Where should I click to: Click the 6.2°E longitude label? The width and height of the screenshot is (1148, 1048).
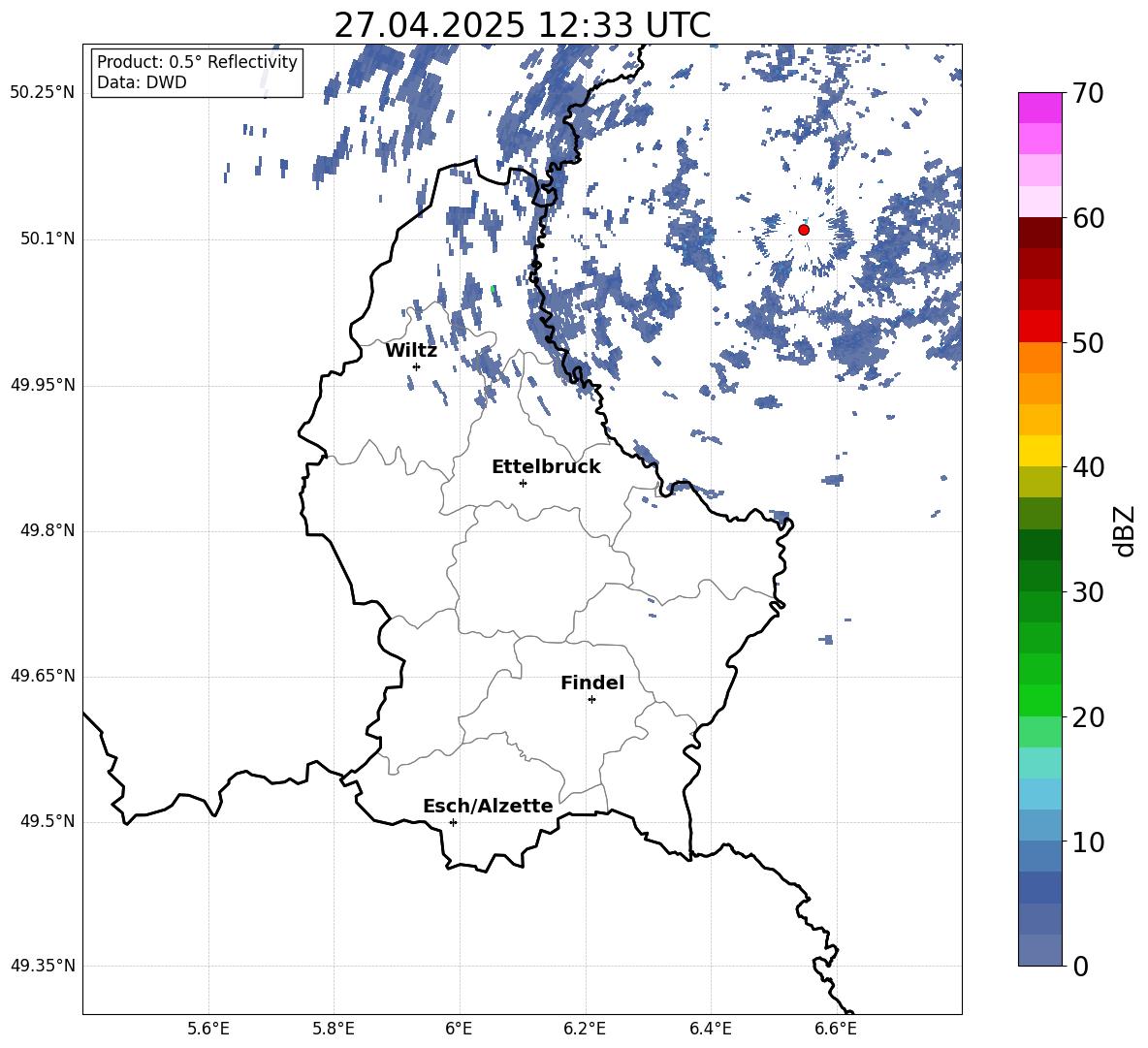coord(585,1029)
